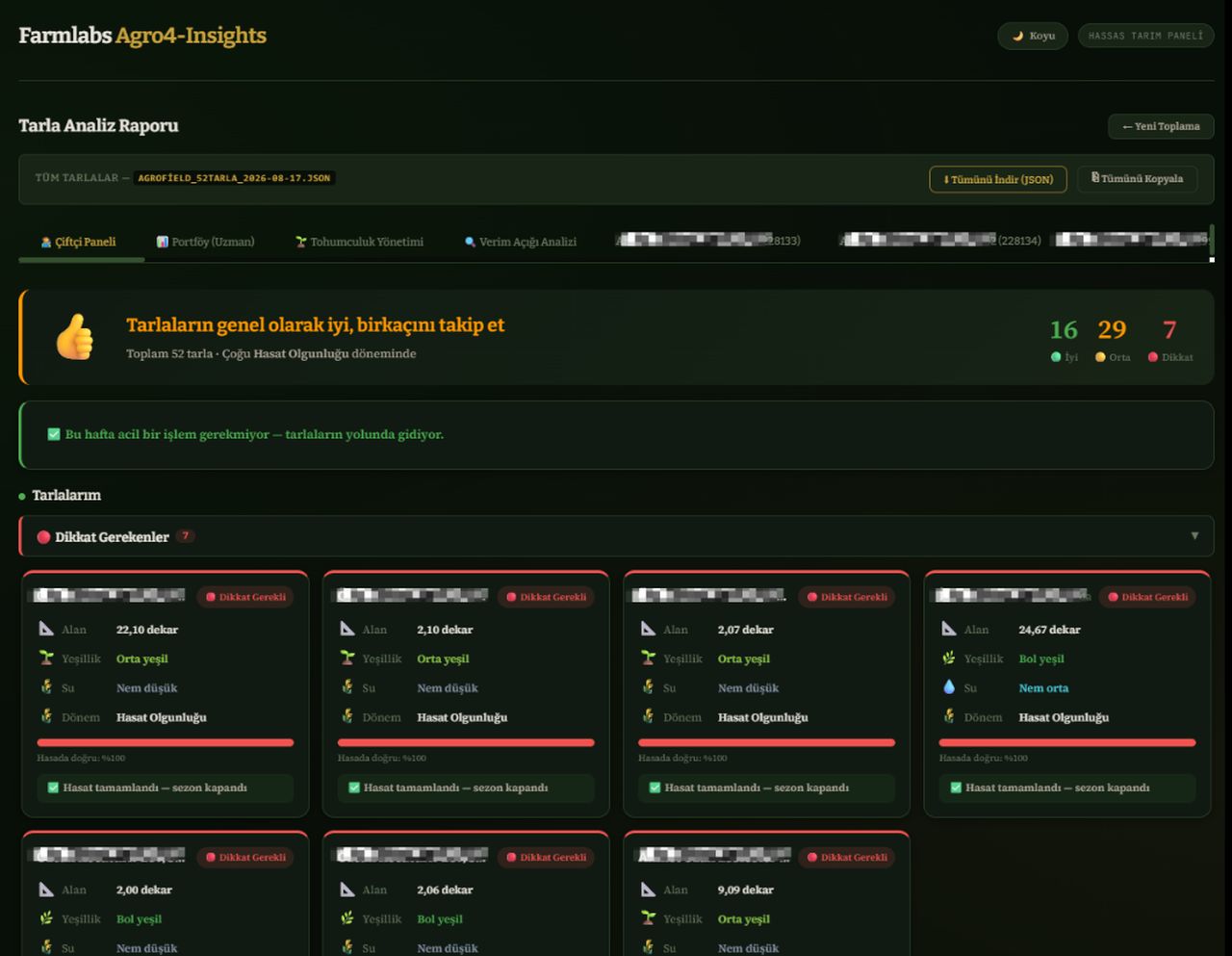1232x956 pixels.
Task: Click the Yeşillik sprout icon on the 22,10 dekar card
Action: pyautogui.click(x=46, y=658)
